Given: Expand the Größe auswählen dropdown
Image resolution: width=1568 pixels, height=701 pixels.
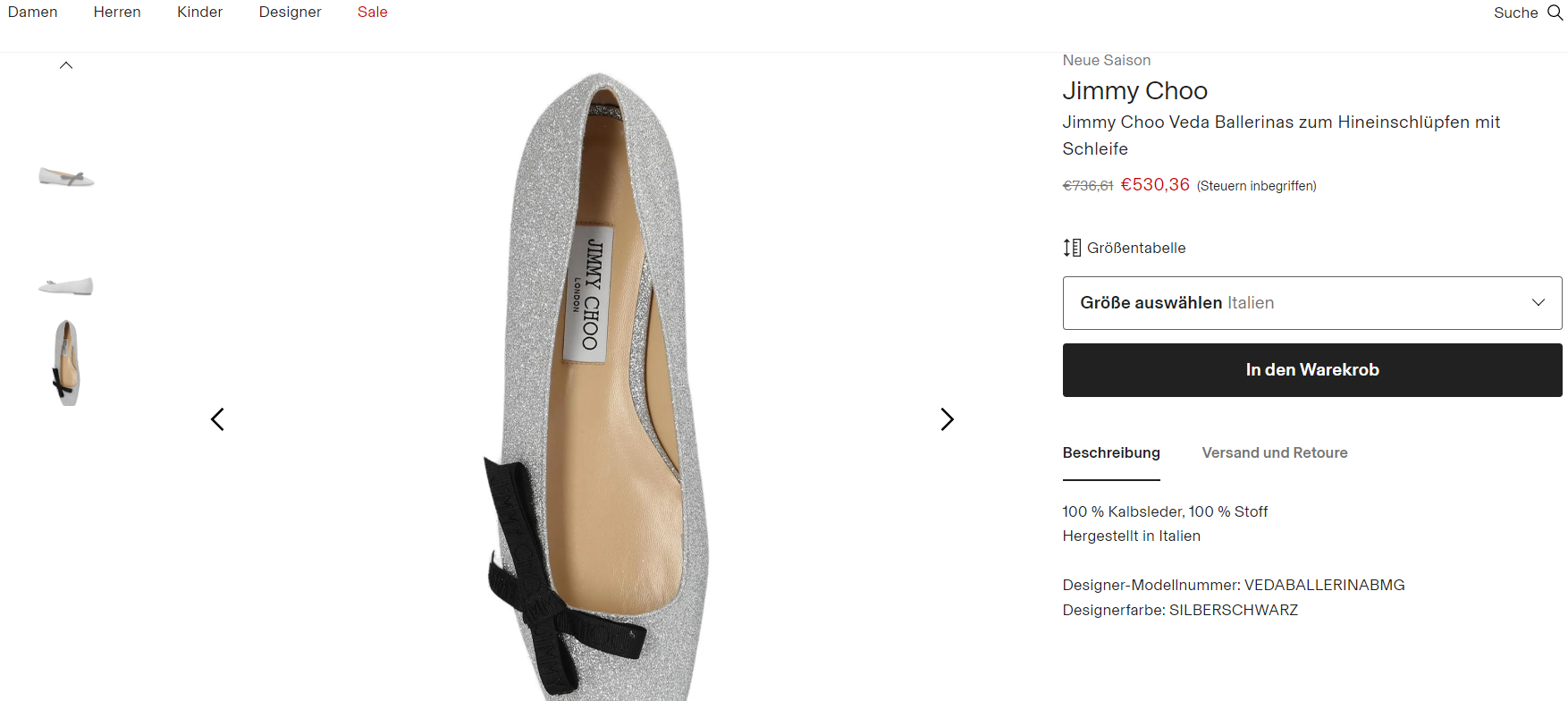Looking at the screenshot, I should pyautogui.click(x=1312, y=303).
